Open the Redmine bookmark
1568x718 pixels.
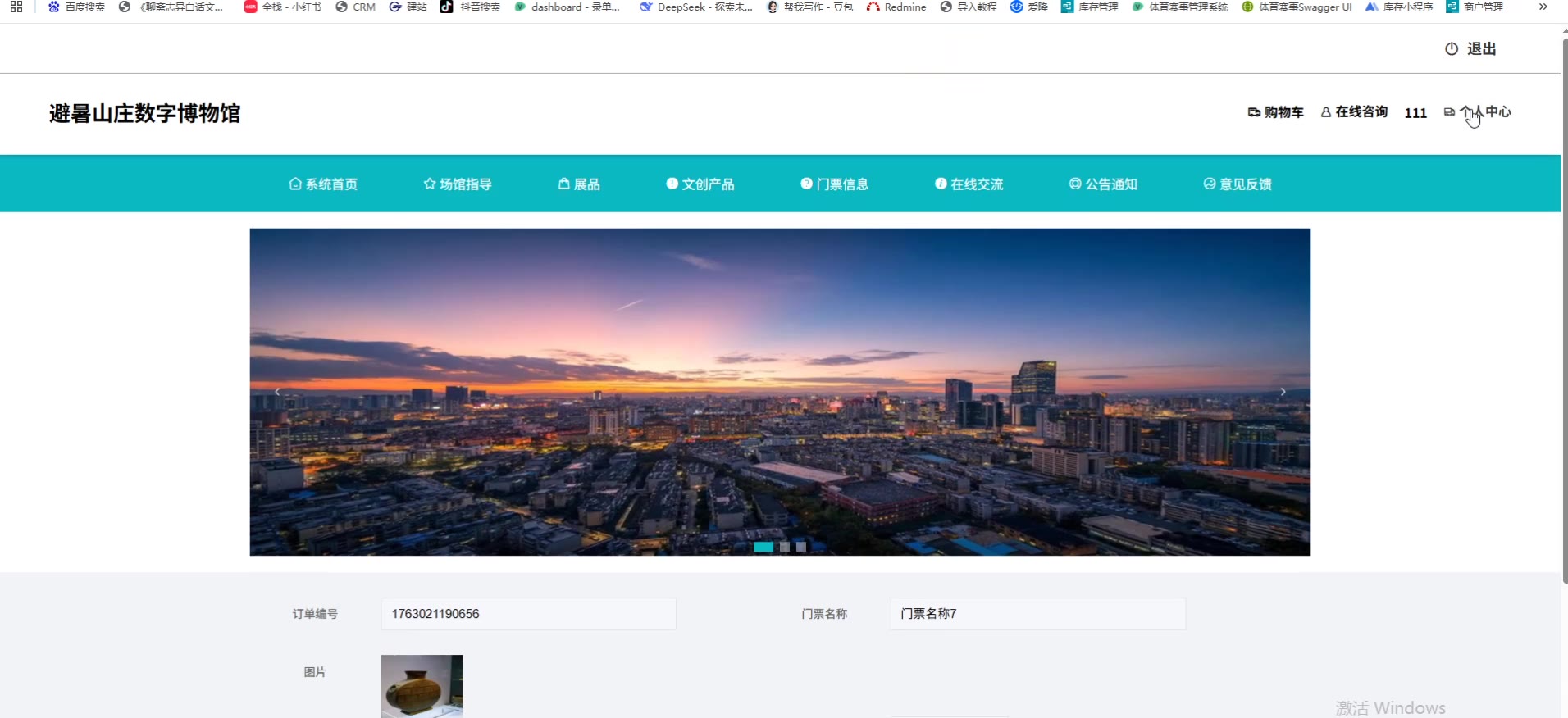point(896,7)
